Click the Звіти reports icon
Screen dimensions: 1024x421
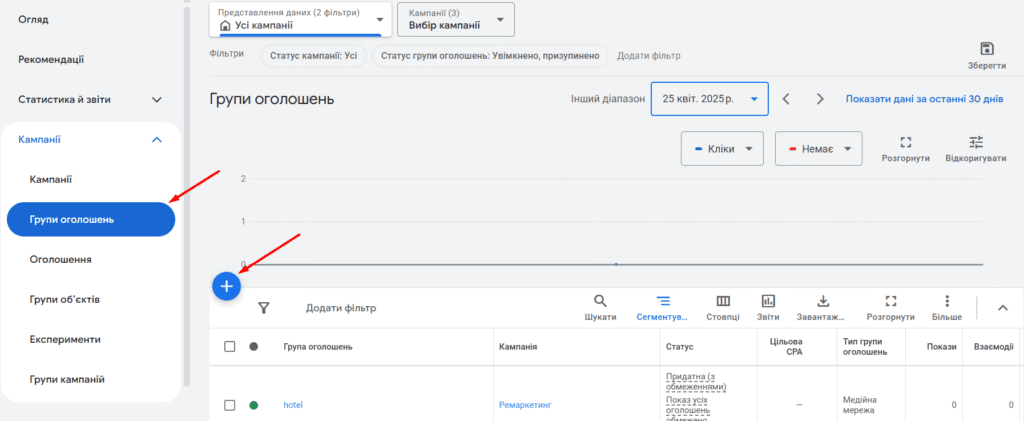point(768,302)
